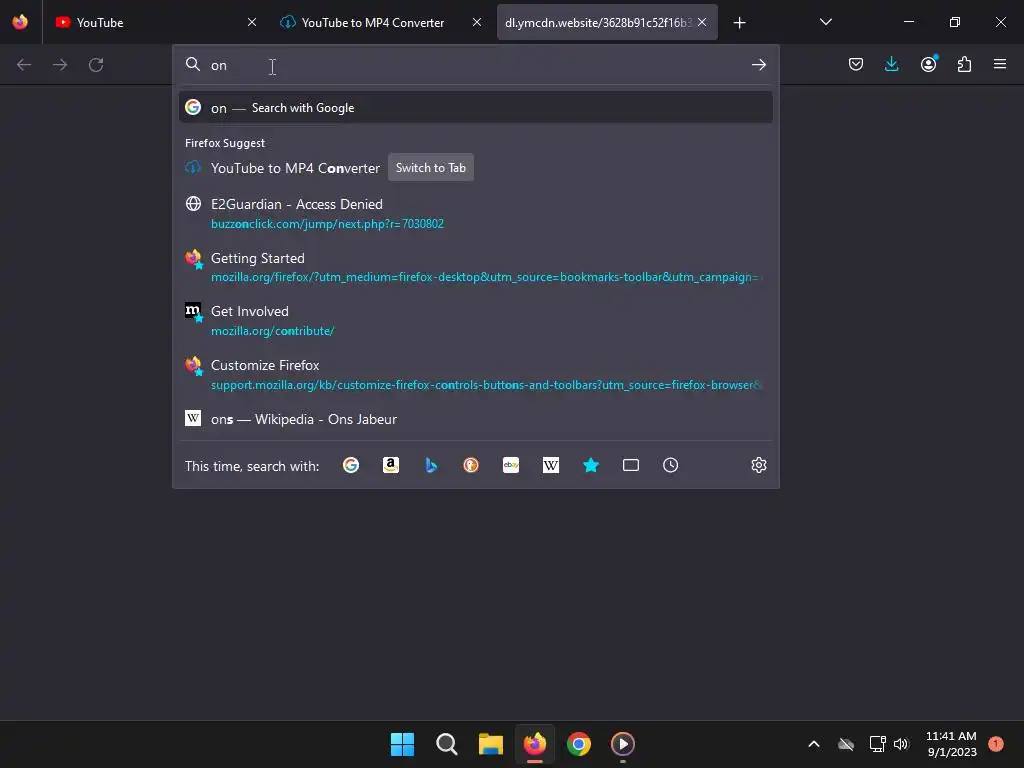This screenshot has width=1024, height=768.
Task: Open Firefox account icon
Action: 928,64
